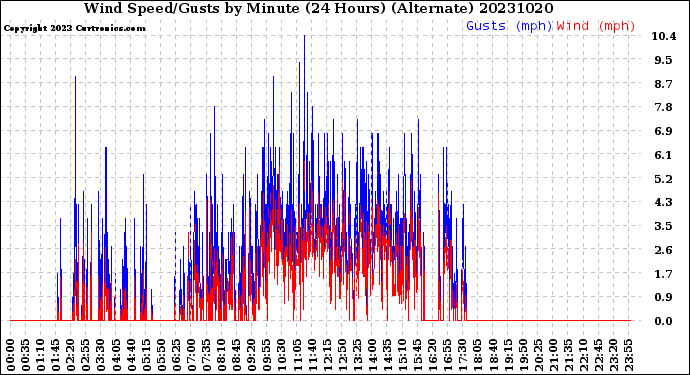Click the 20:25 time axis label
Screen dimensions: 690x375
538,354
